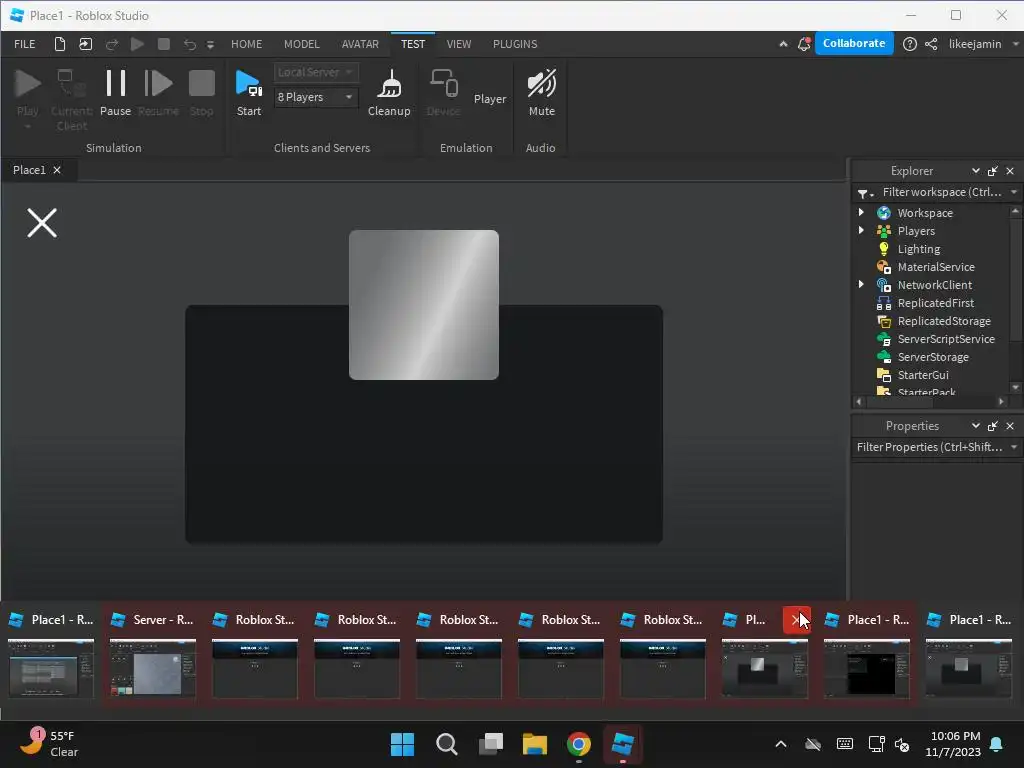The width and height of the screenshot is (1024, 768).
Task: Select Lighting in the Explorer
Action: [918, 249]
